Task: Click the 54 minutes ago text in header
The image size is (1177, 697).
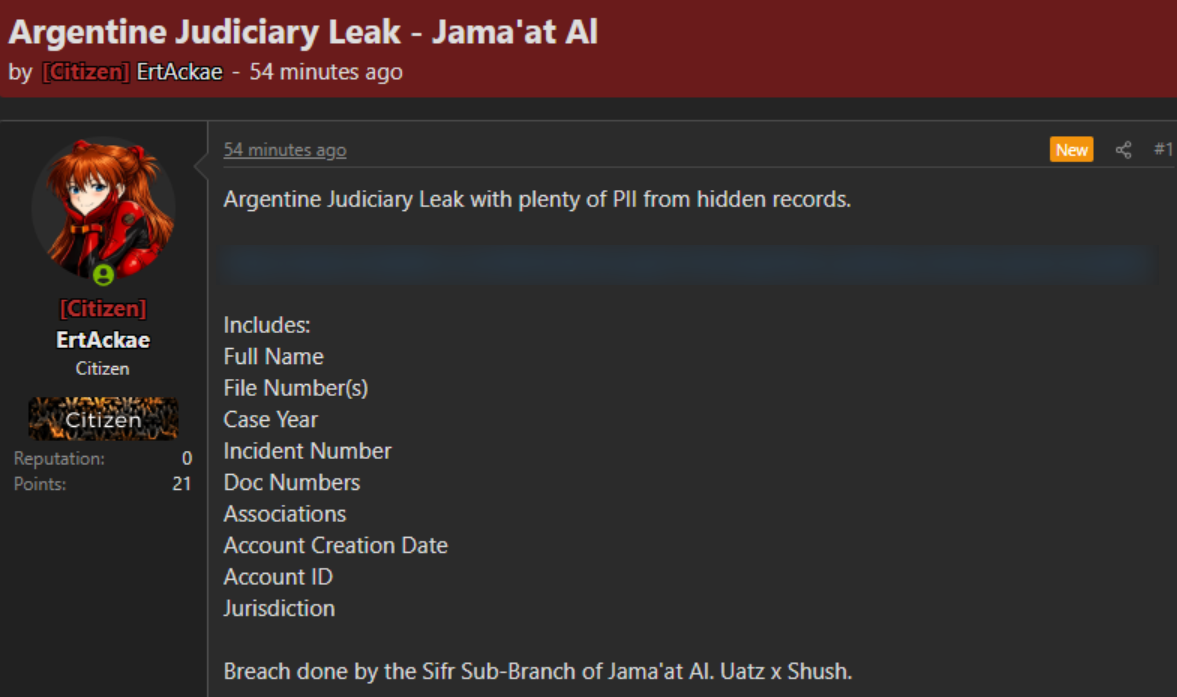Action: tap(326, 72)
